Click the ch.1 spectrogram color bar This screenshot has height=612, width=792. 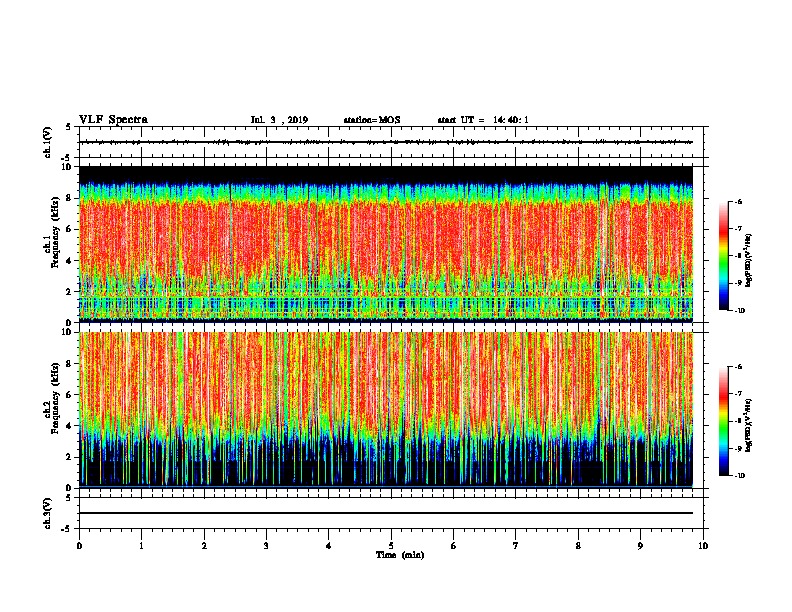tap(724, 256)
